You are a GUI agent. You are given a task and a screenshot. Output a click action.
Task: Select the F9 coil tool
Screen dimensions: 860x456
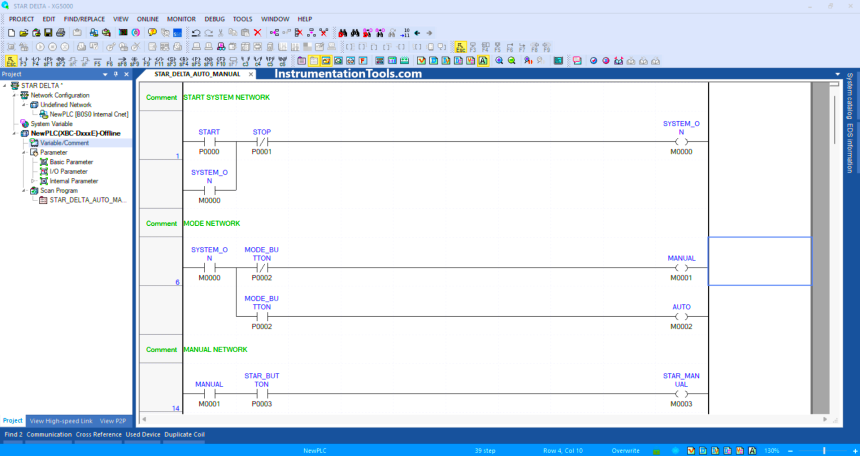[145, 61]
